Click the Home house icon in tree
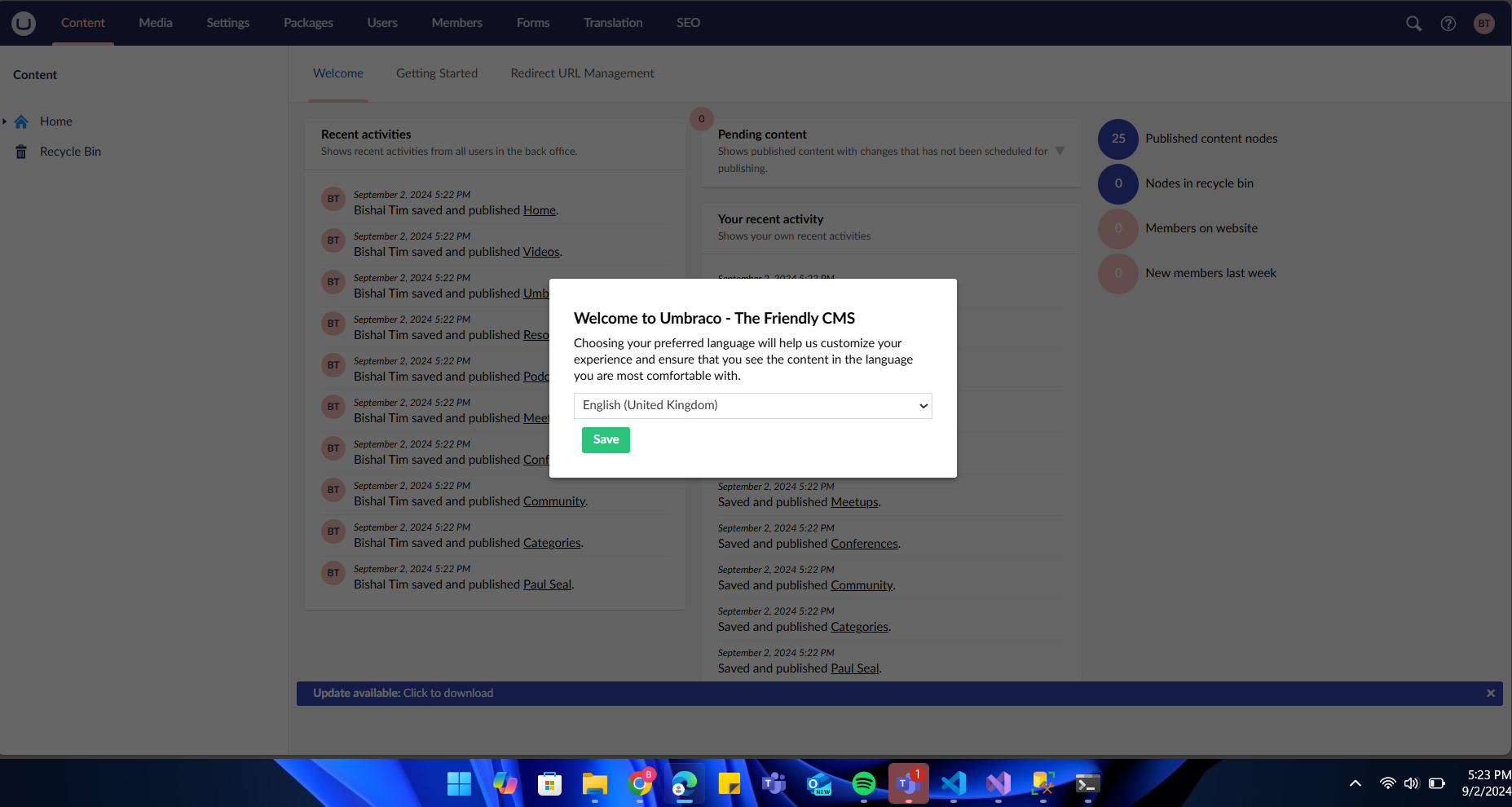This screenshot has height=807, width=1512. [21, 121]
